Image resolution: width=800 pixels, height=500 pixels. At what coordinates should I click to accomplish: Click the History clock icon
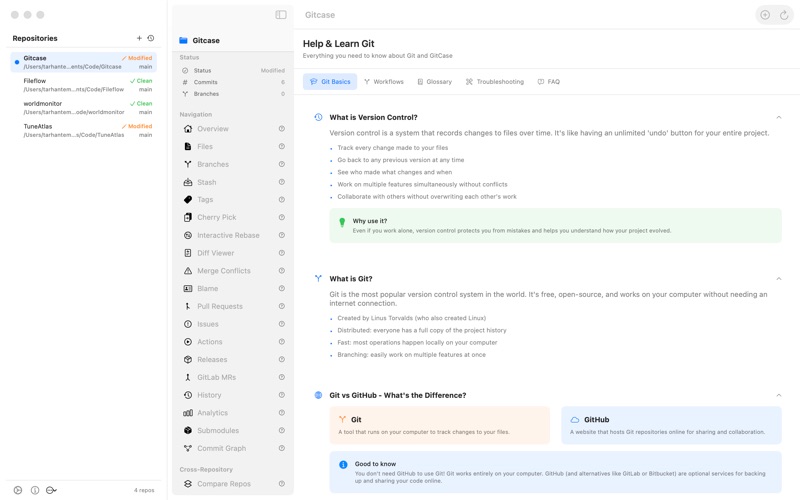coord(188,395)
